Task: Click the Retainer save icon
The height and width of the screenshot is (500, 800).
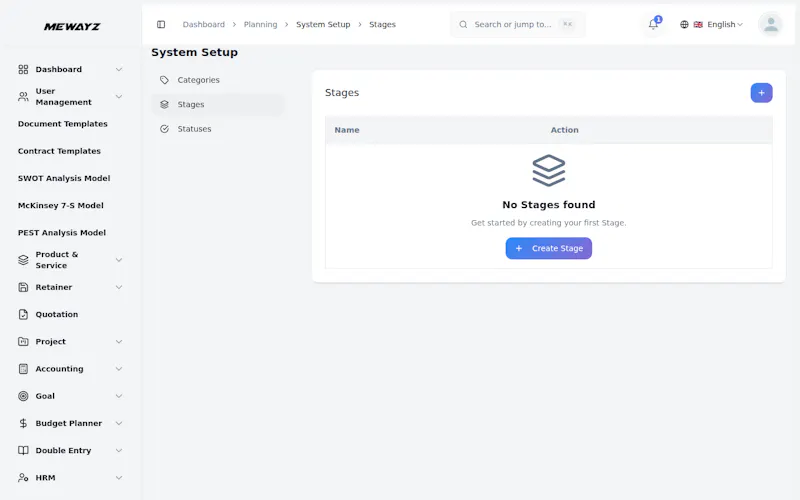Action: tap(23, 287)
